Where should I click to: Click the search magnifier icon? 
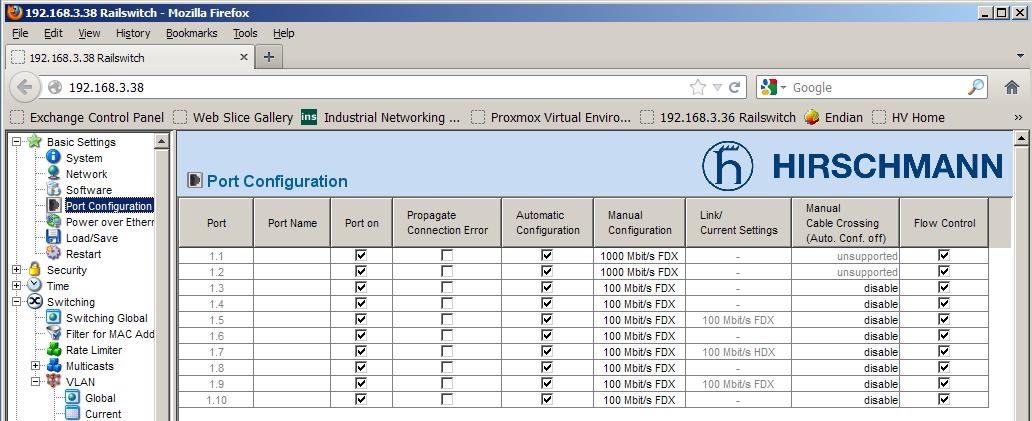pos(976,87)
